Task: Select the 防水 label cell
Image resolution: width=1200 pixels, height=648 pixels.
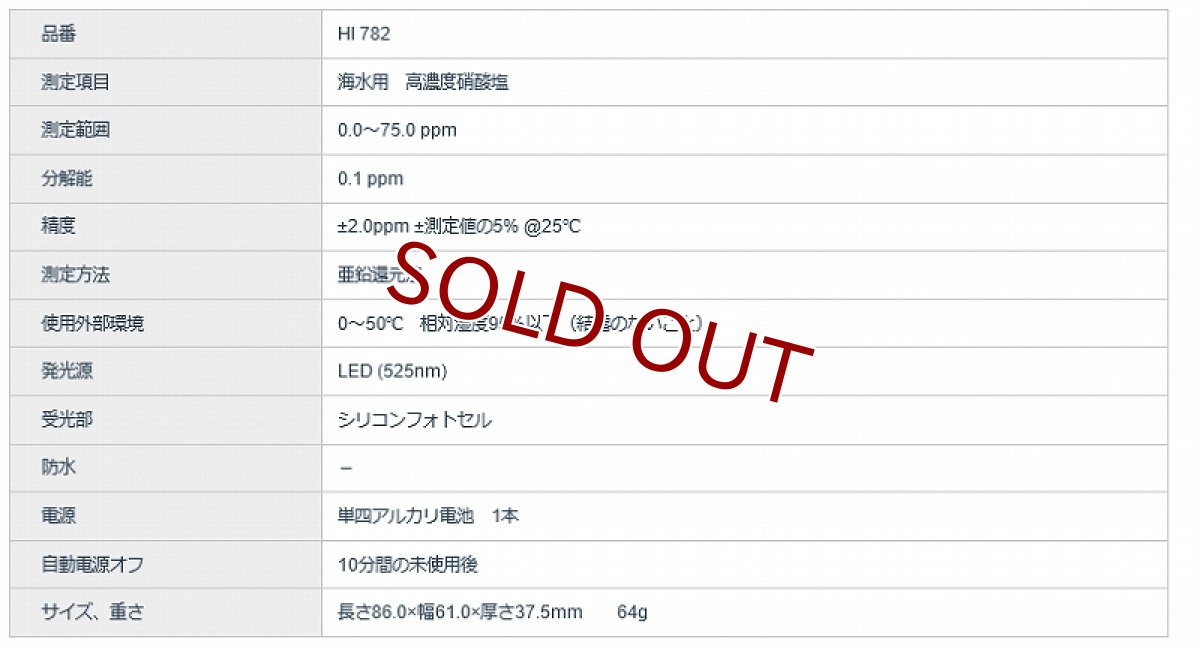Action: [58, 468]
